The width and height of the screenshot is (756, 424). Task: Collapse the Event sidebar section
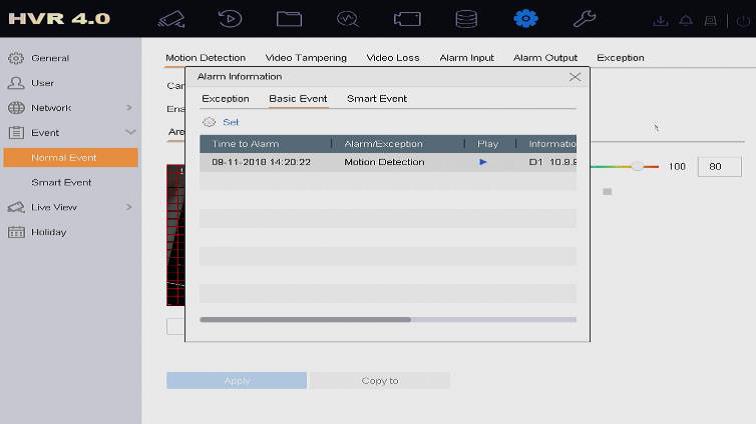(129, 132)
